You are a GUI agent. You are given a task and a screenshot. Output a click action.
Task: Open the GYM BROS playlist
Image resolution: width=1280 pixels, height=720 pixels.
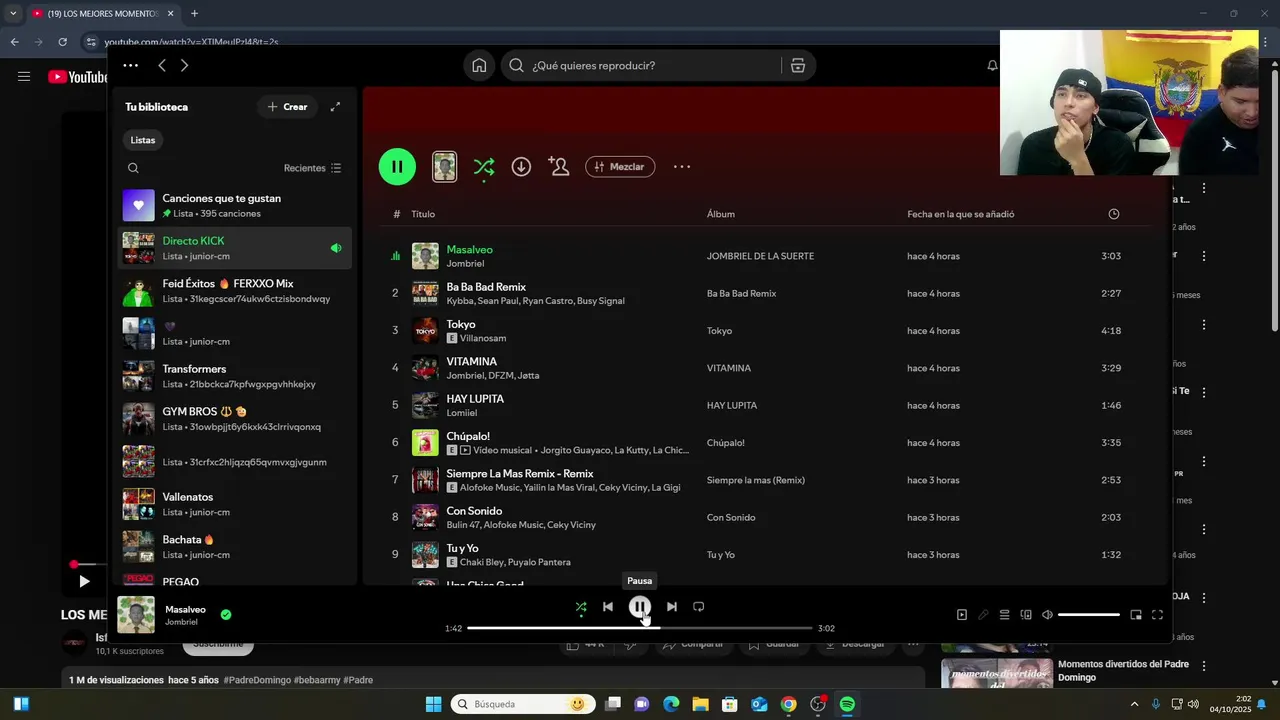tap(235, 419)
